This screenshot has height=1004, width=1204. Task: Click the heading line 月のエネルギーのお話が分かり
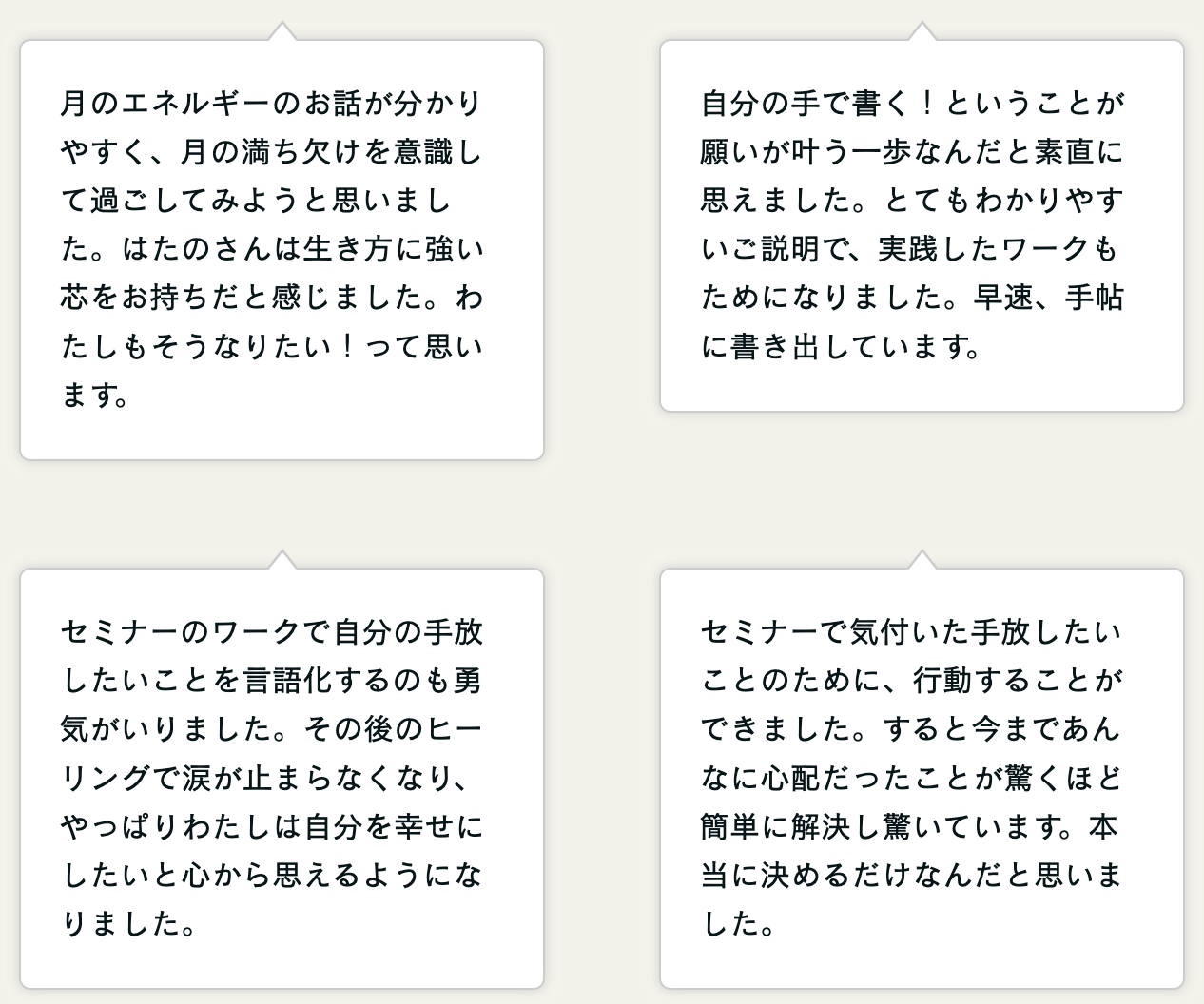coord(271,103)
